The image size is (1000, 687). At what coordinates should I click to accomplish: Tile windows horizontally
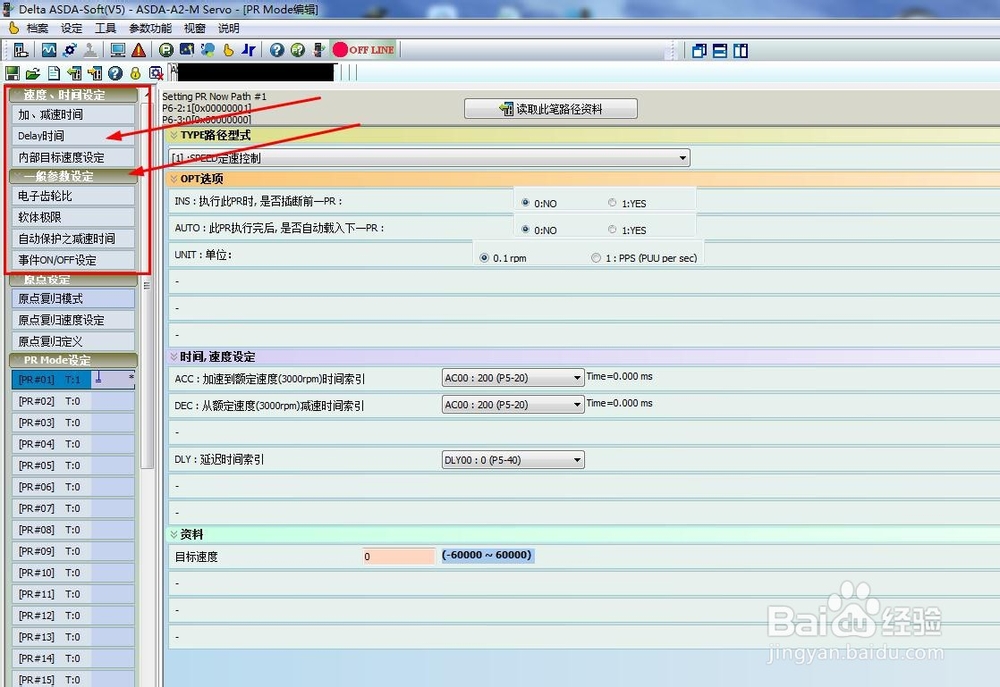pyautogui.click(x=719, y=50)
